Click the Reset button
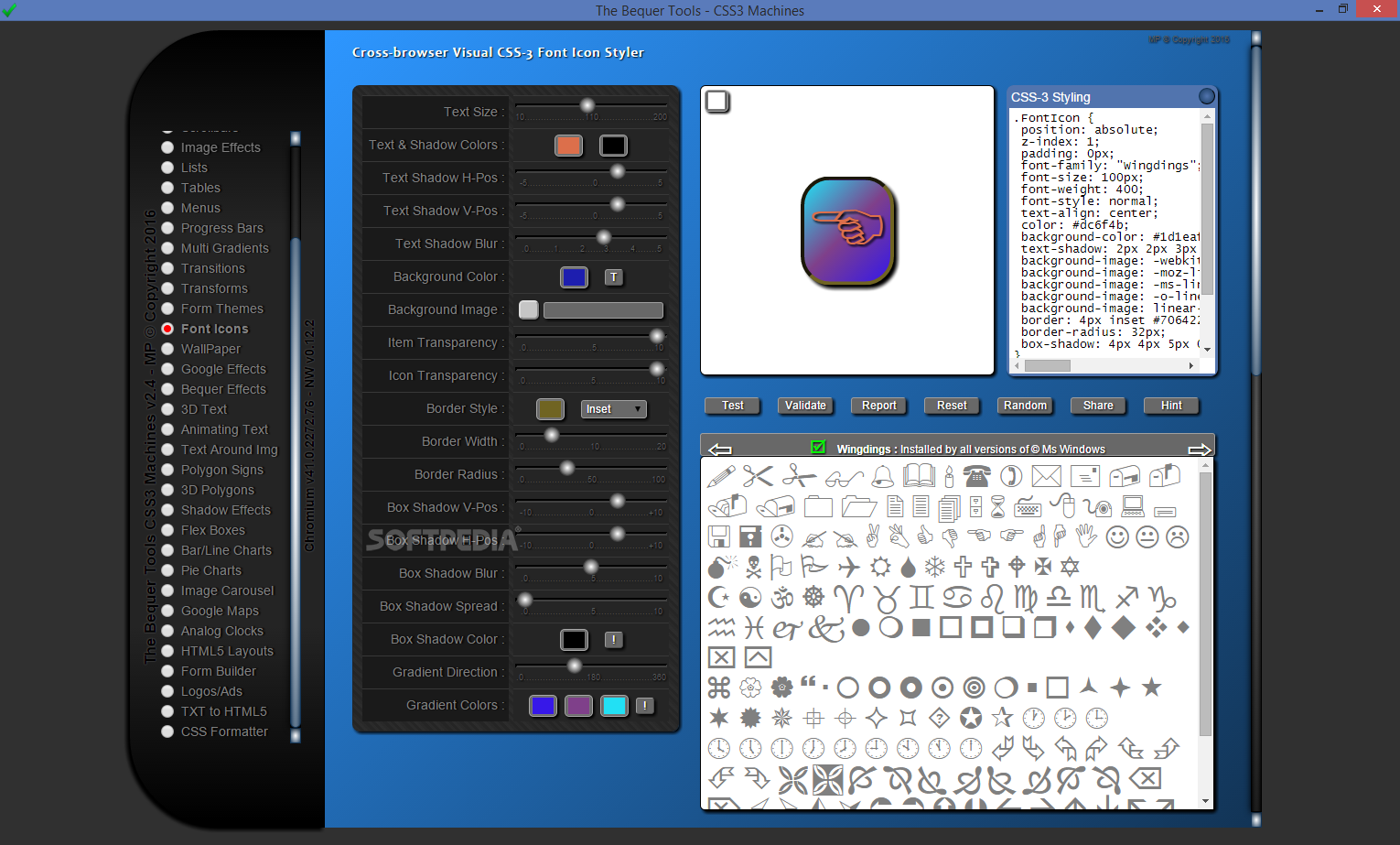This screenshot has height=845, width=1400. (952, 406)
